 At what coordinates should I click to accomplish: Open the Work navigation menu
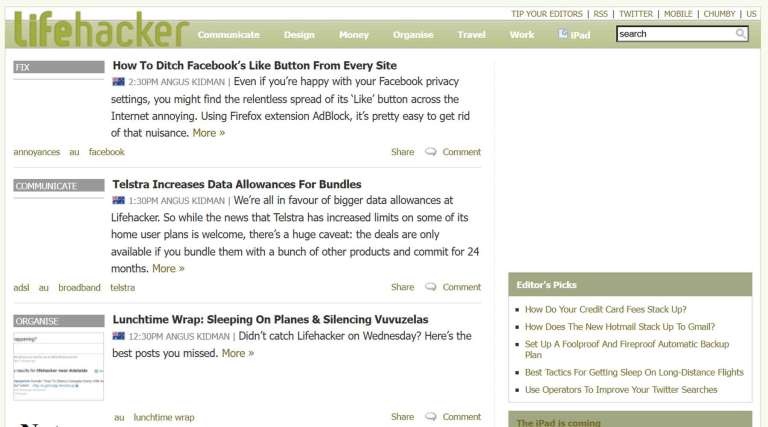pos(522,35)
